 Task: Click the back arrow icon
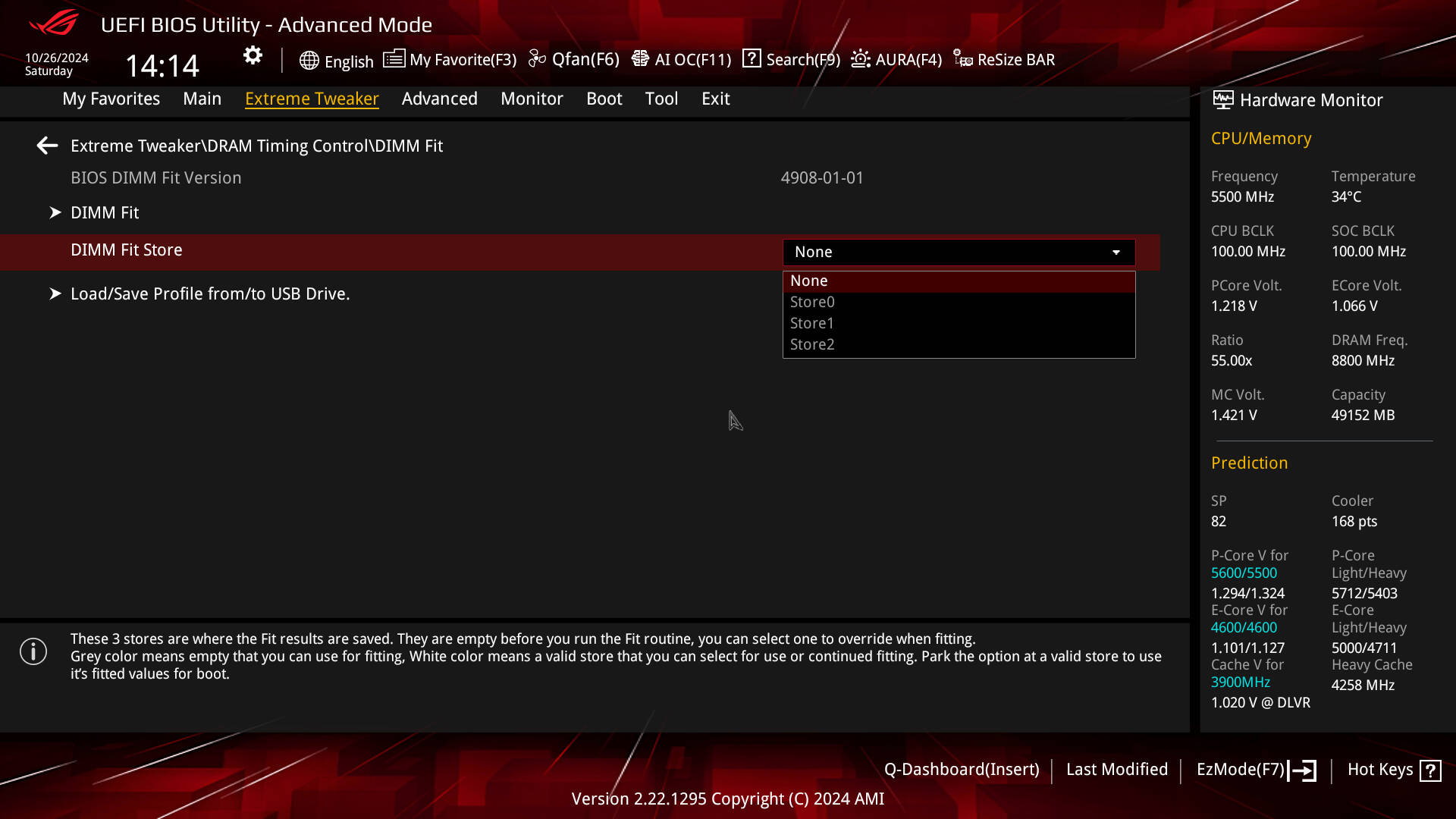(47, 146)
